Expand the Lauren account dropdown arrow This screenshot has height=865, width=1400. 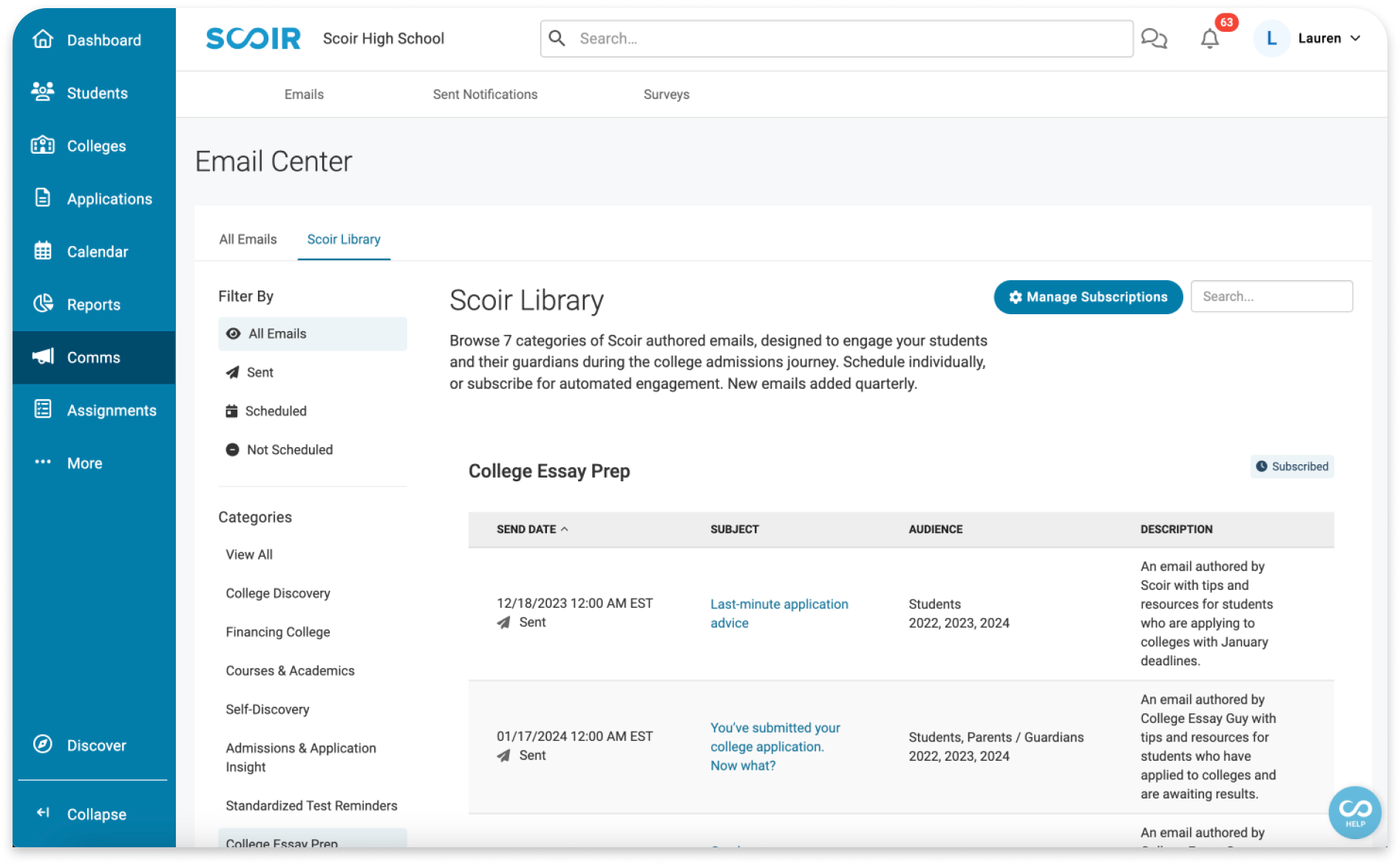1355,38
